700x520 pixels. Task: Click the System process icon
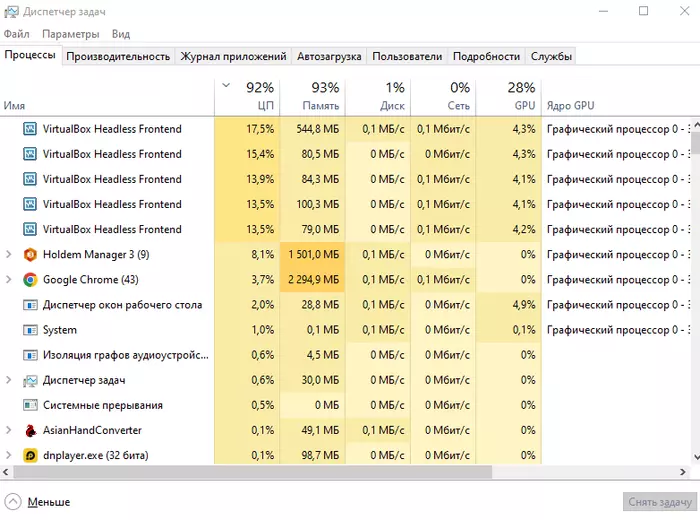point(30,330)
